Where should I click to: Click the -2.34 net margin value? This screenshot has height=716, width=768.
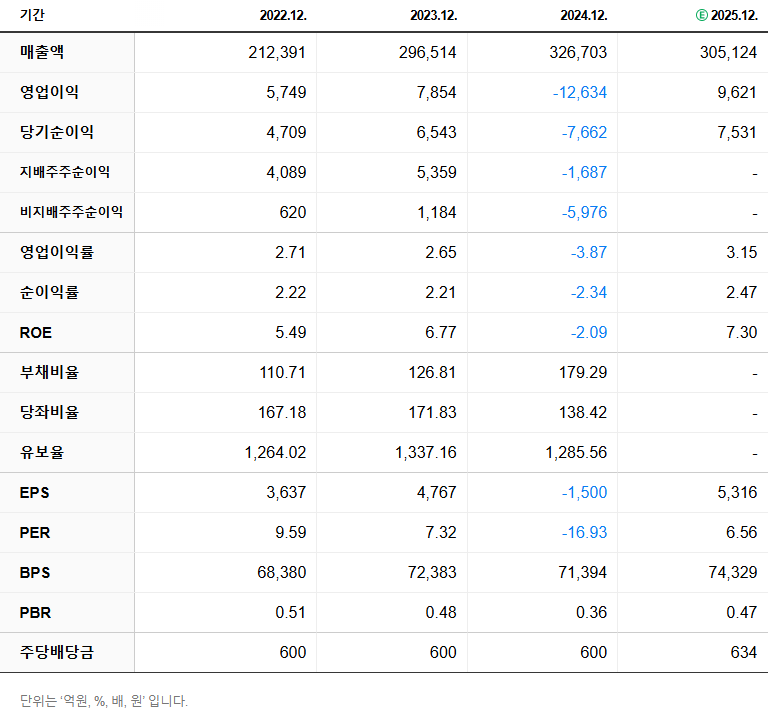click(589, 292)
